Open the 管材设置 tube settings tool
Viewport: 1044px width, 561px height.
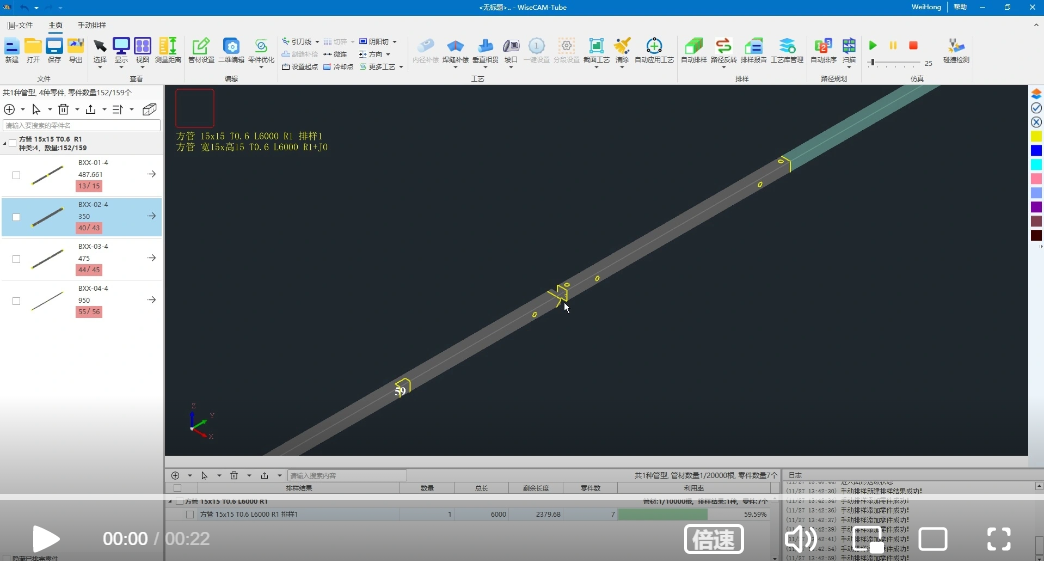tap(201, 48)
